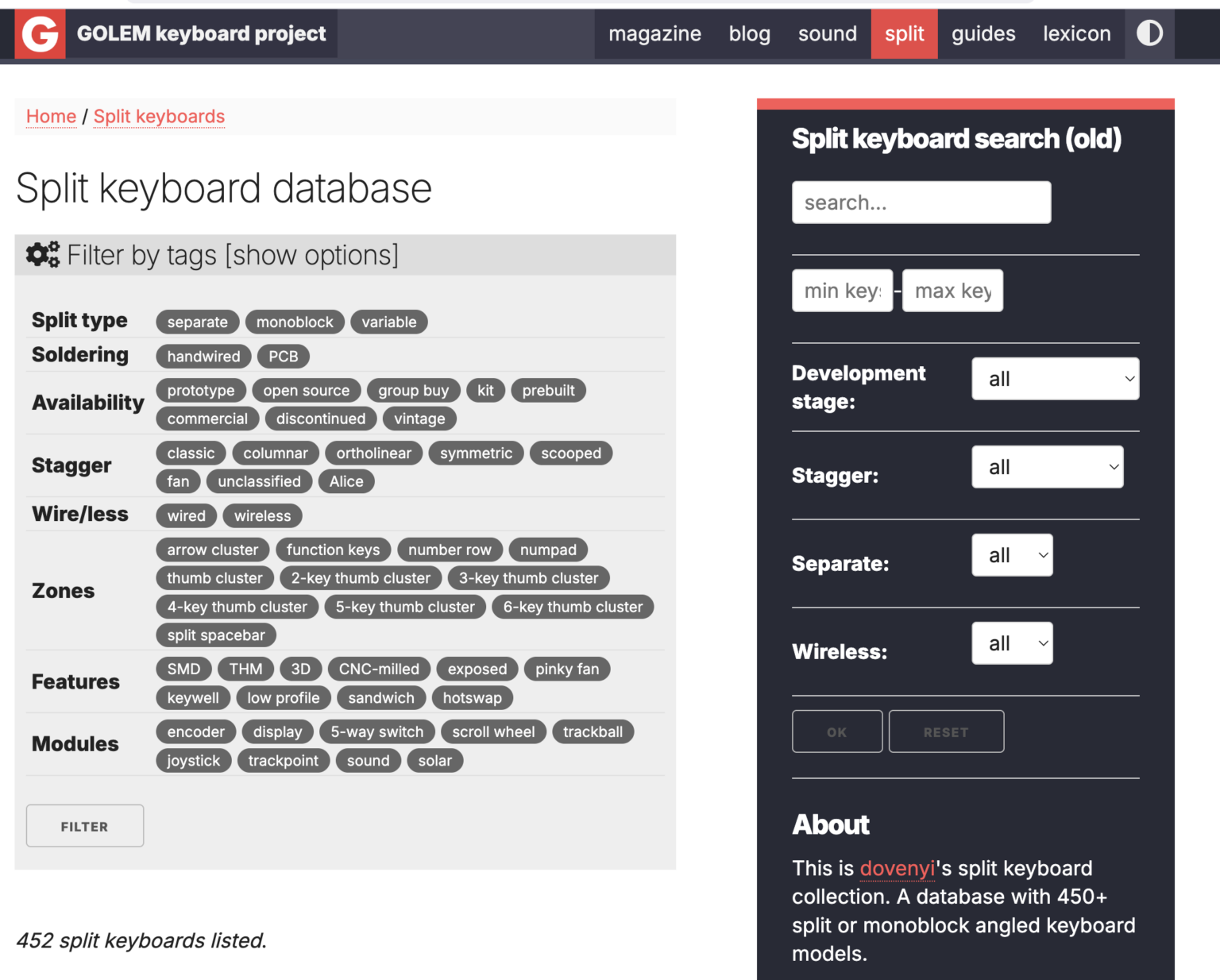Screen dimensions: 1220x980
Task: Click the search text field
Action: coord(921,203)
